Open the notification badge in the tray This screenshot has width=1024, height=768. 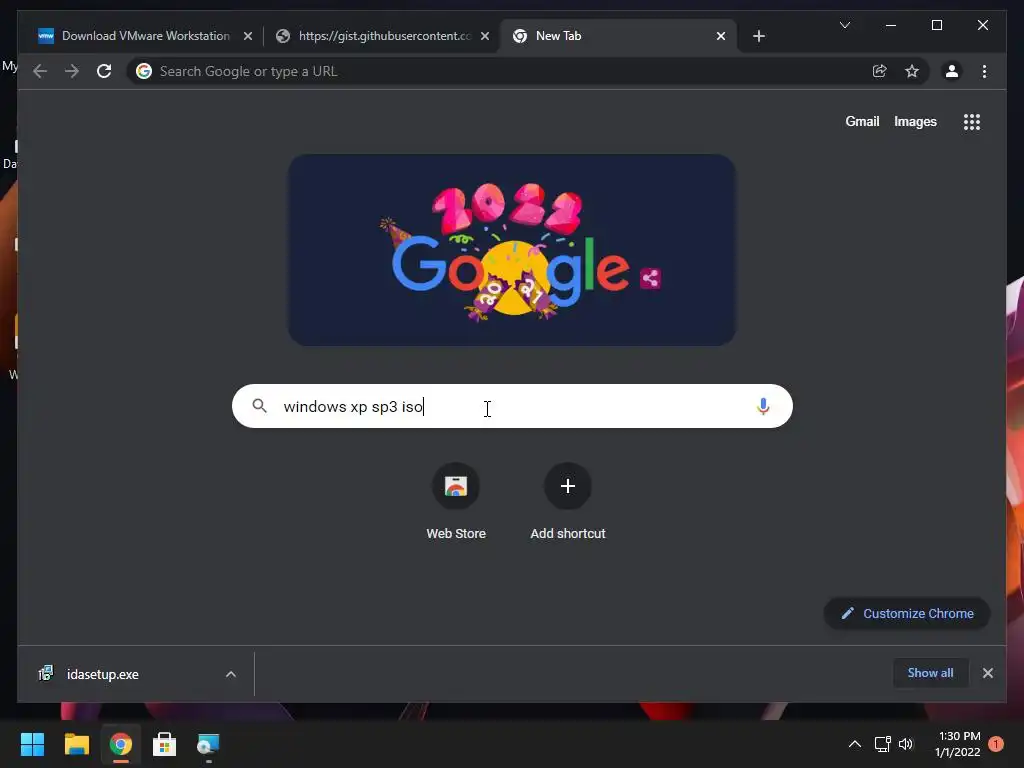pyautogui.click(x=995, y=744)
